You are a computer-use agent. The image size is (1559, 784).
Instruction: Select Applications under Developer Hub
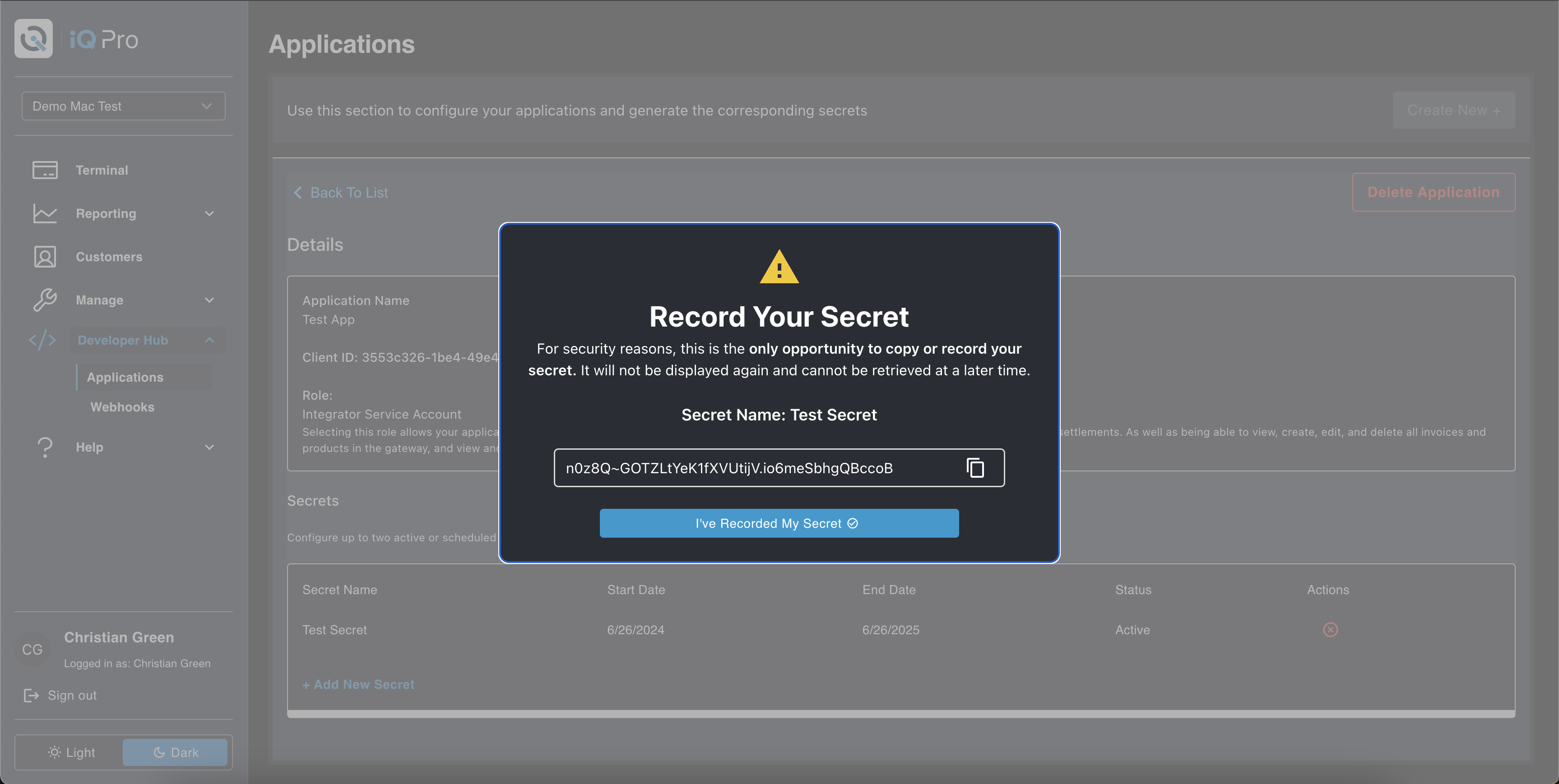(125, 377)
